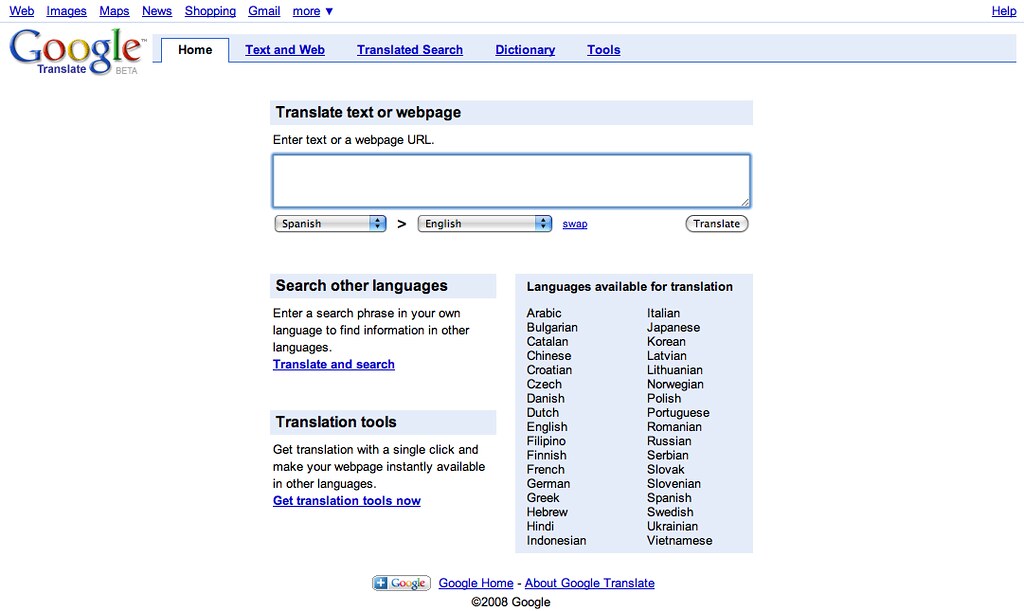Click the Google Home footer link
Screen dimensions: 1024x611
[475, 583]
